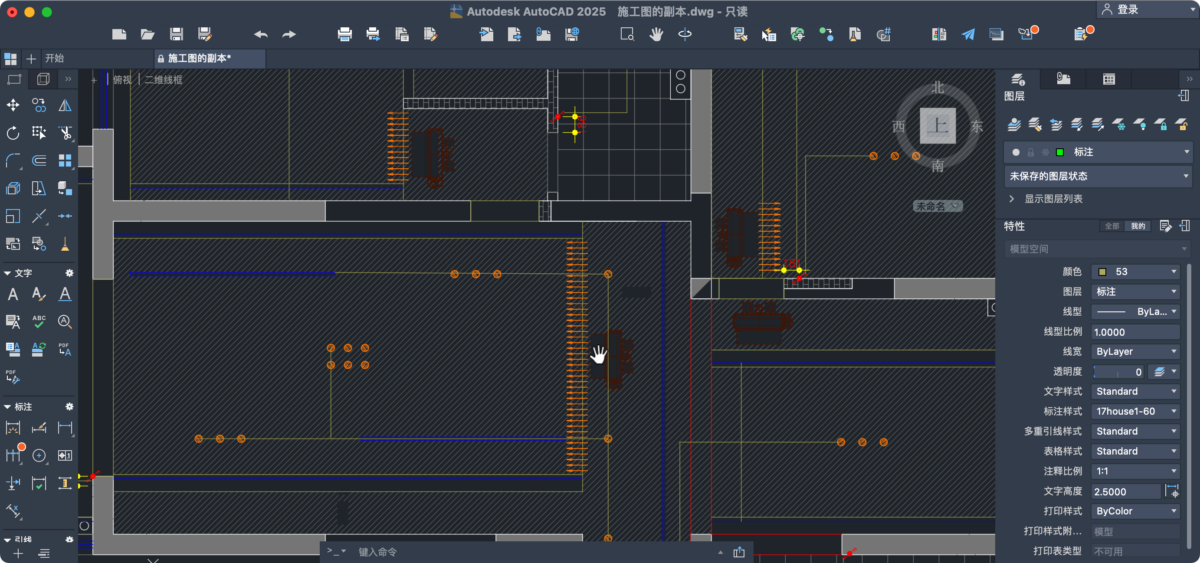This screenshot has height=563, width=1200.
Task: Switch properties filter to 我的
Action: pyautogui.click(x=1137, y=226)
